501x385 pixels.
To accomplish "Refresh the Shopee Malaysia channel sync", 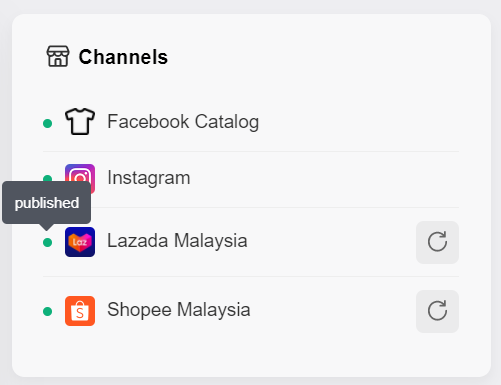I will coord(437,311).
